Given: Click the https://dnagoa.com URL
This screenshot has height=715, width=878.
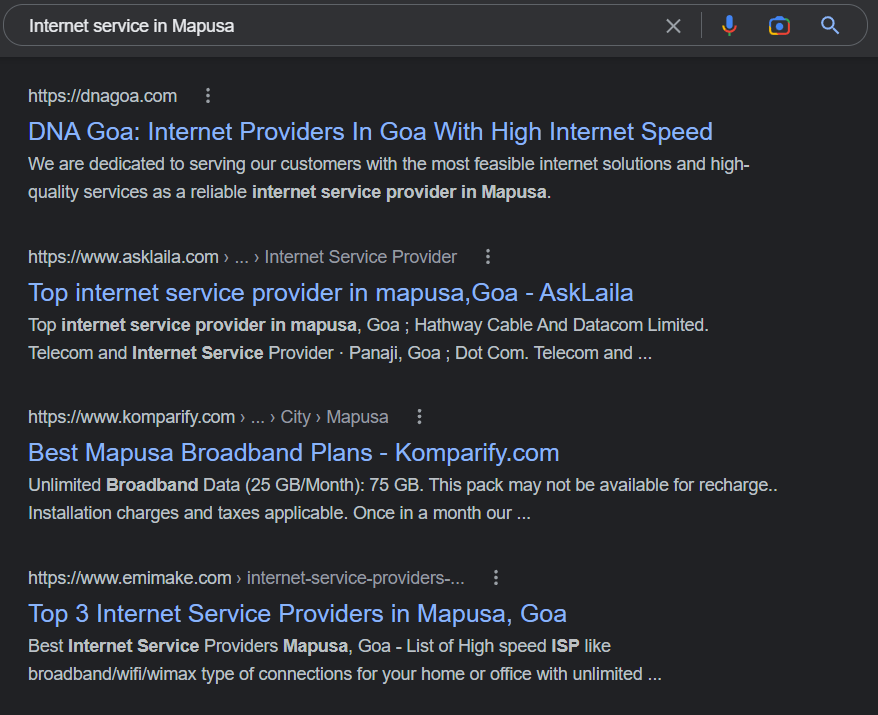Looking at the screenshot, I should [x=102, y=96].
